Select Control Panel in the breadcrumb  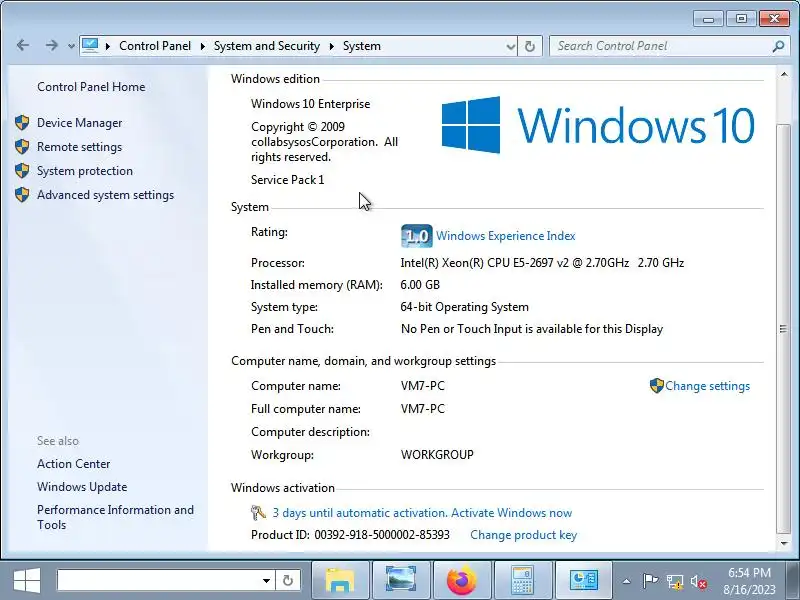155,46
